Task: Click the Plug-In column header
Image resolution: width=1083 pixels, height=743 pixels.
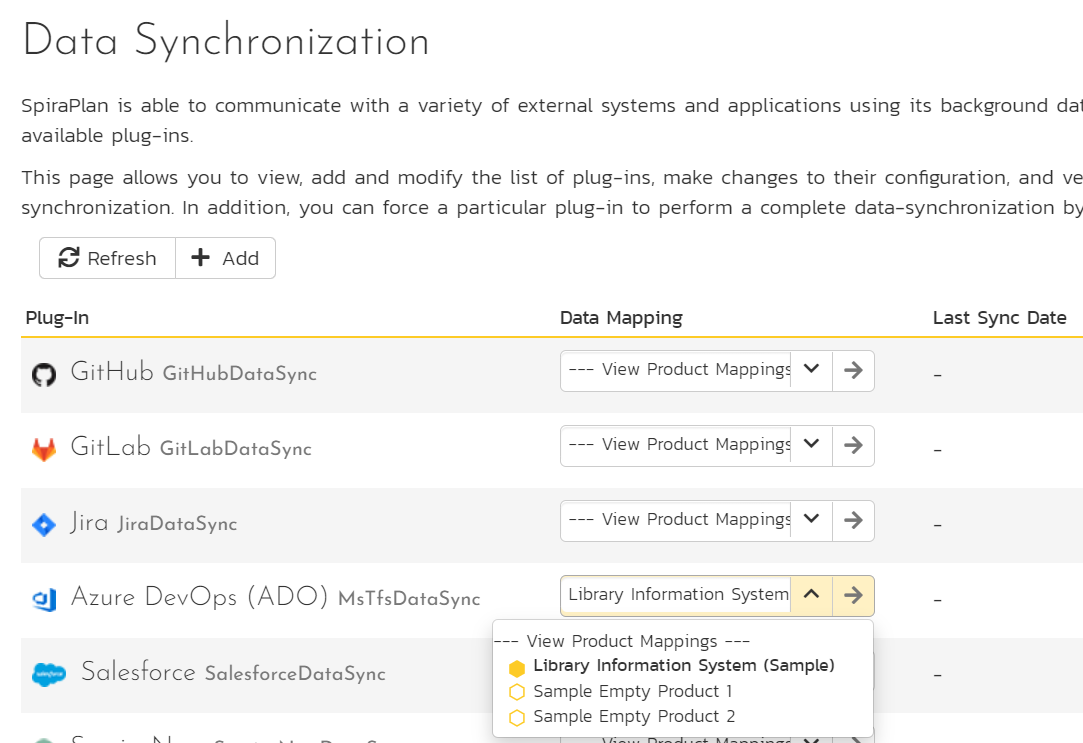Action: pyautogui.click(x=57, y=318)
